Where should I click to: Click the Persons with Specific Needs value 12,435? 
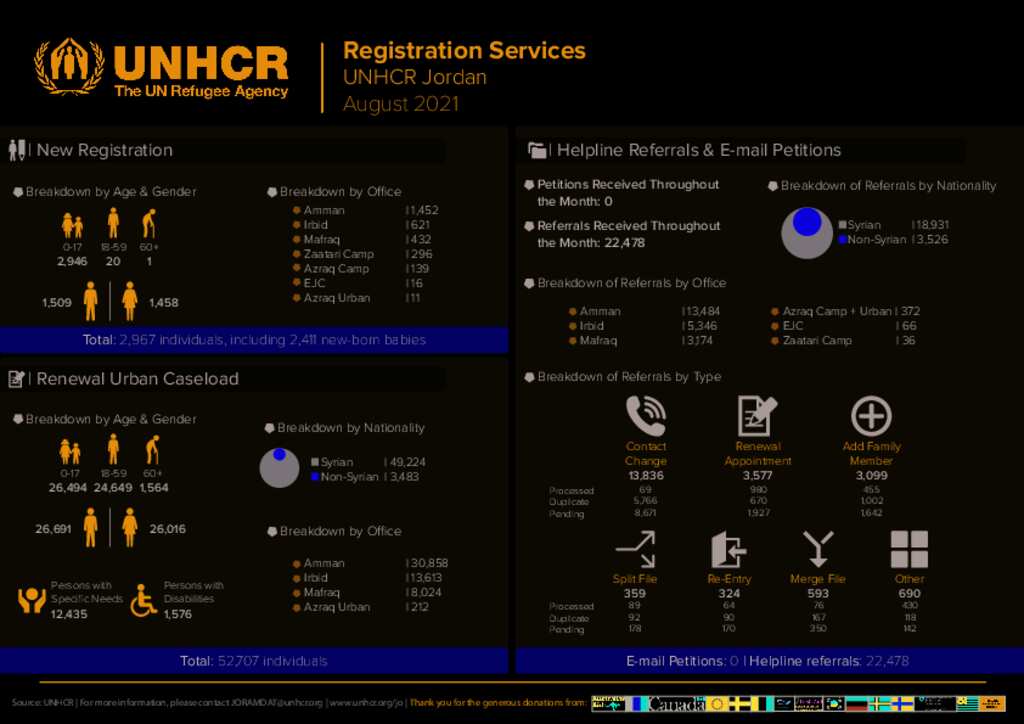[69, 614]
